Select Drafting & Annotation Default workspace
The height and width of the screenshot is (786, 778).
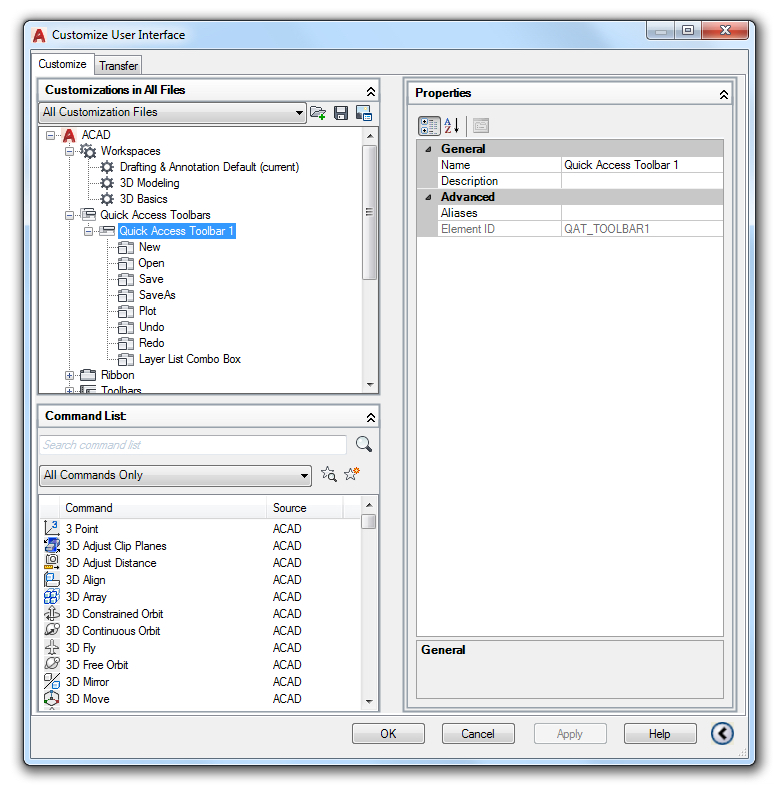pos(209,167)
